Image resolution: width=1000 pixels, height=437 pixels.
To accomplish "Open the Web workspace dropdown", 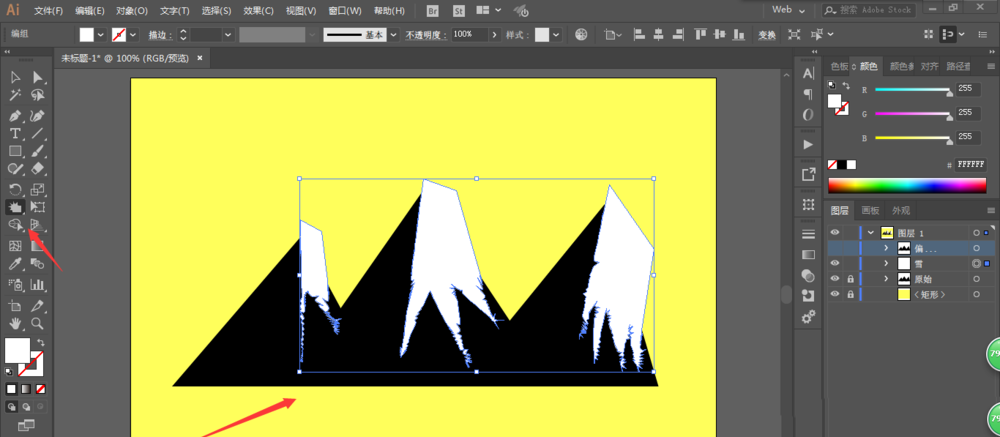I will tap(789, 10).
